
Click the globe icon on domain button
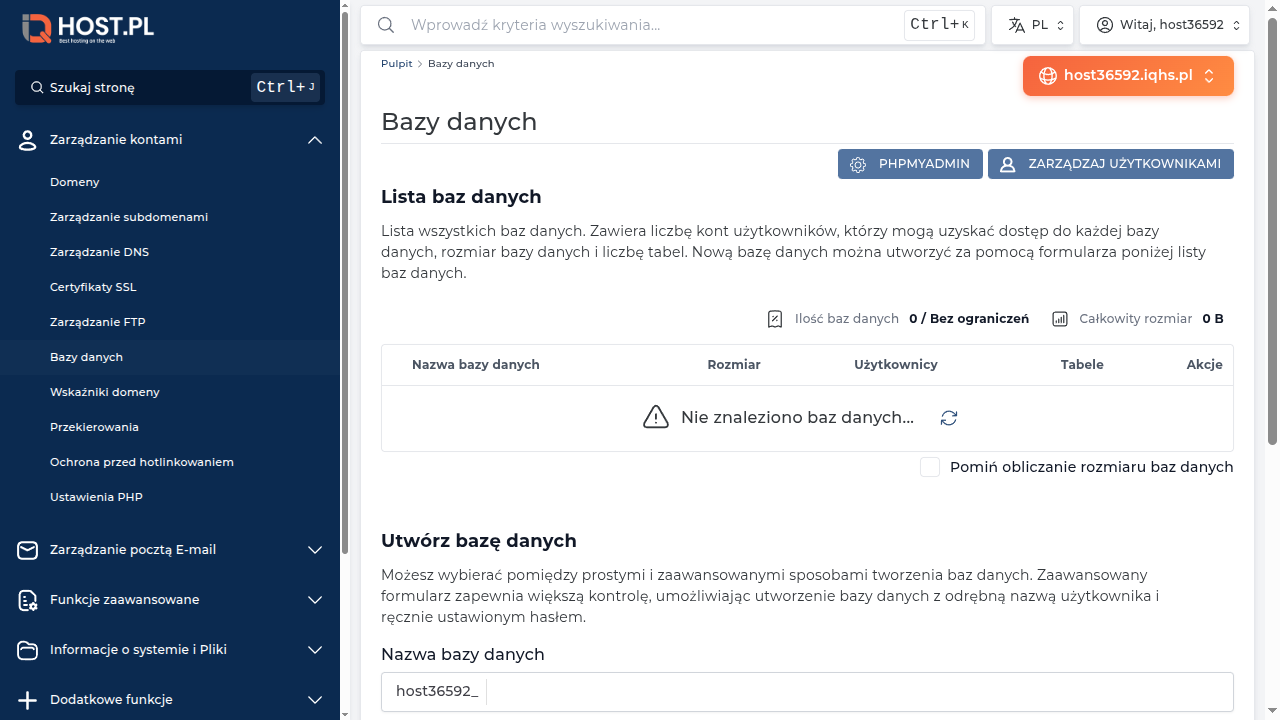coord(1048,76)
